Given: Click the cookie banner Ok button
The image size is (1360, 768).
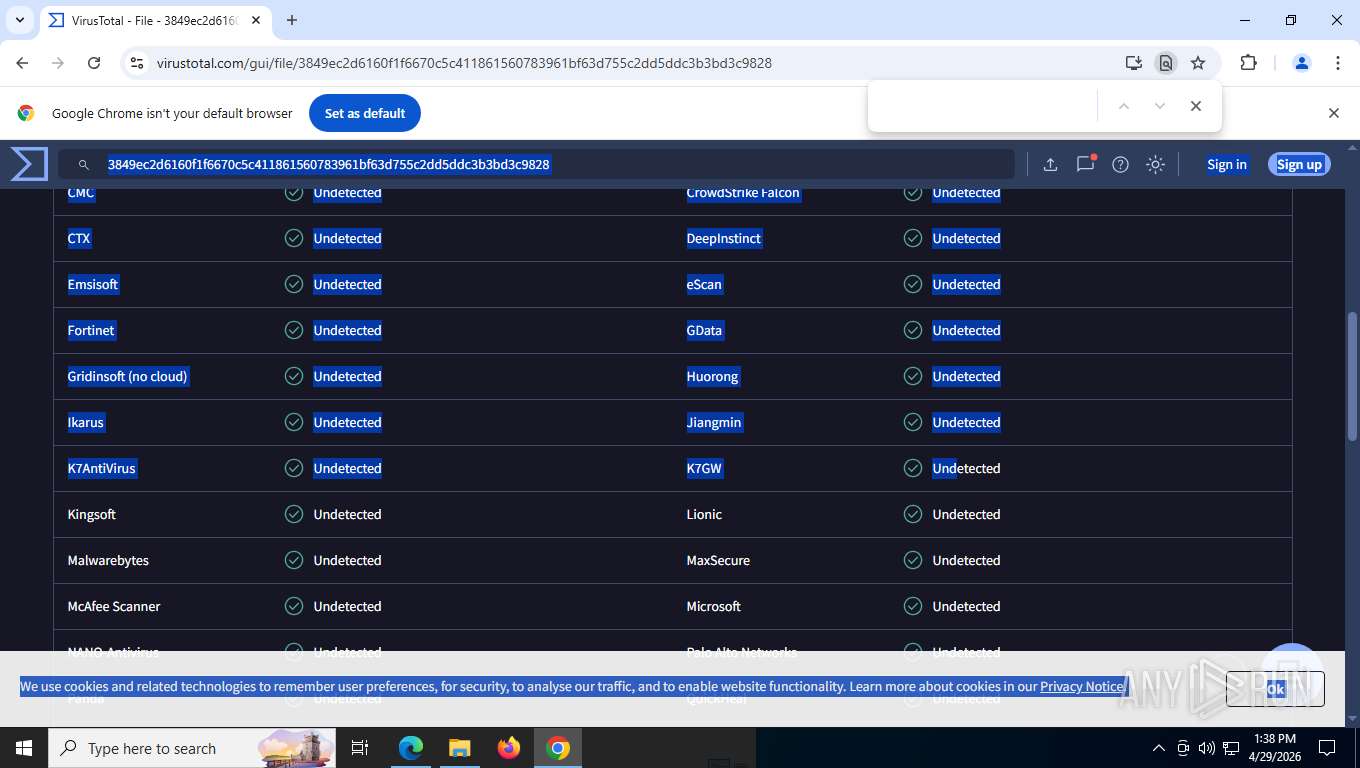Looking at the screenshot, I should tap(1275, 689).
